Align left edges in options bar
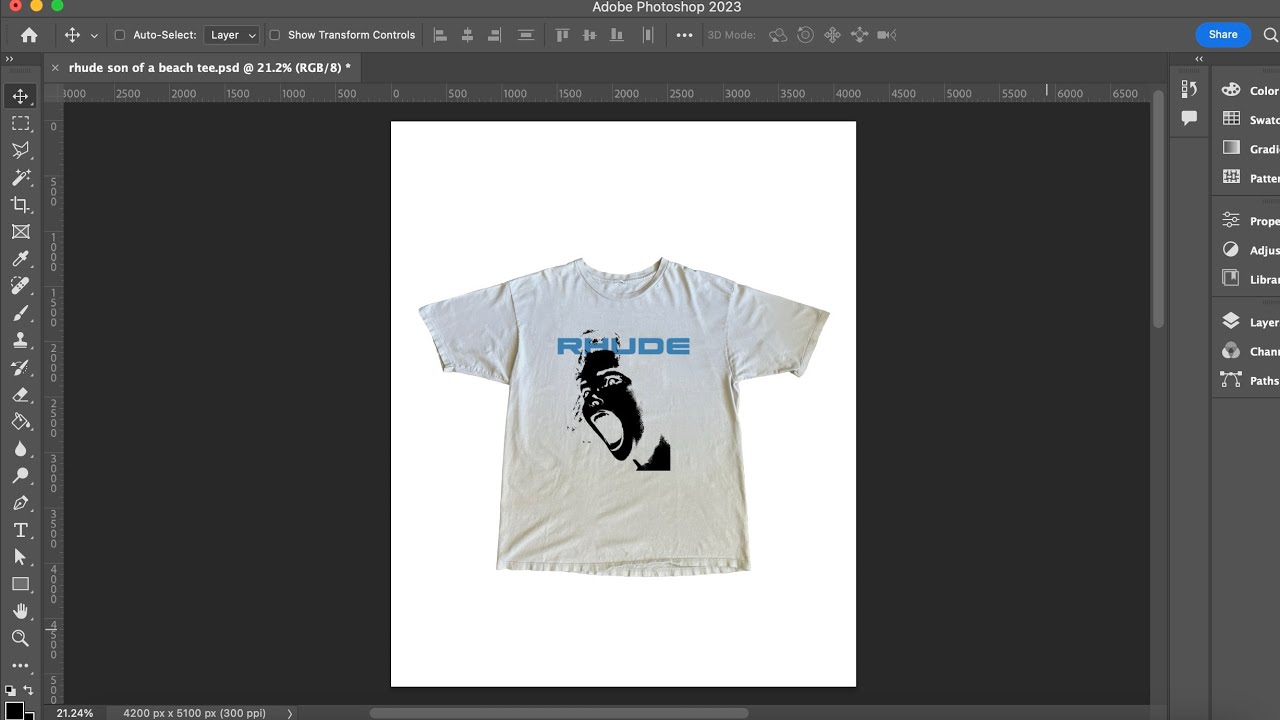1280x720 pixels. pyautogui.click(x=440, y=35)
